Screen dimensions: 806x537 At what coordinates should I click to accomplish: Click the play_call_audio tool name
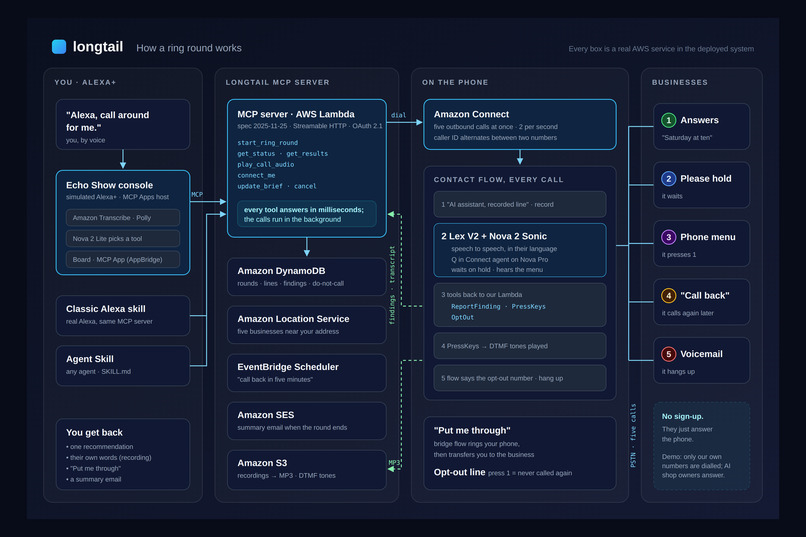point(266,164)
